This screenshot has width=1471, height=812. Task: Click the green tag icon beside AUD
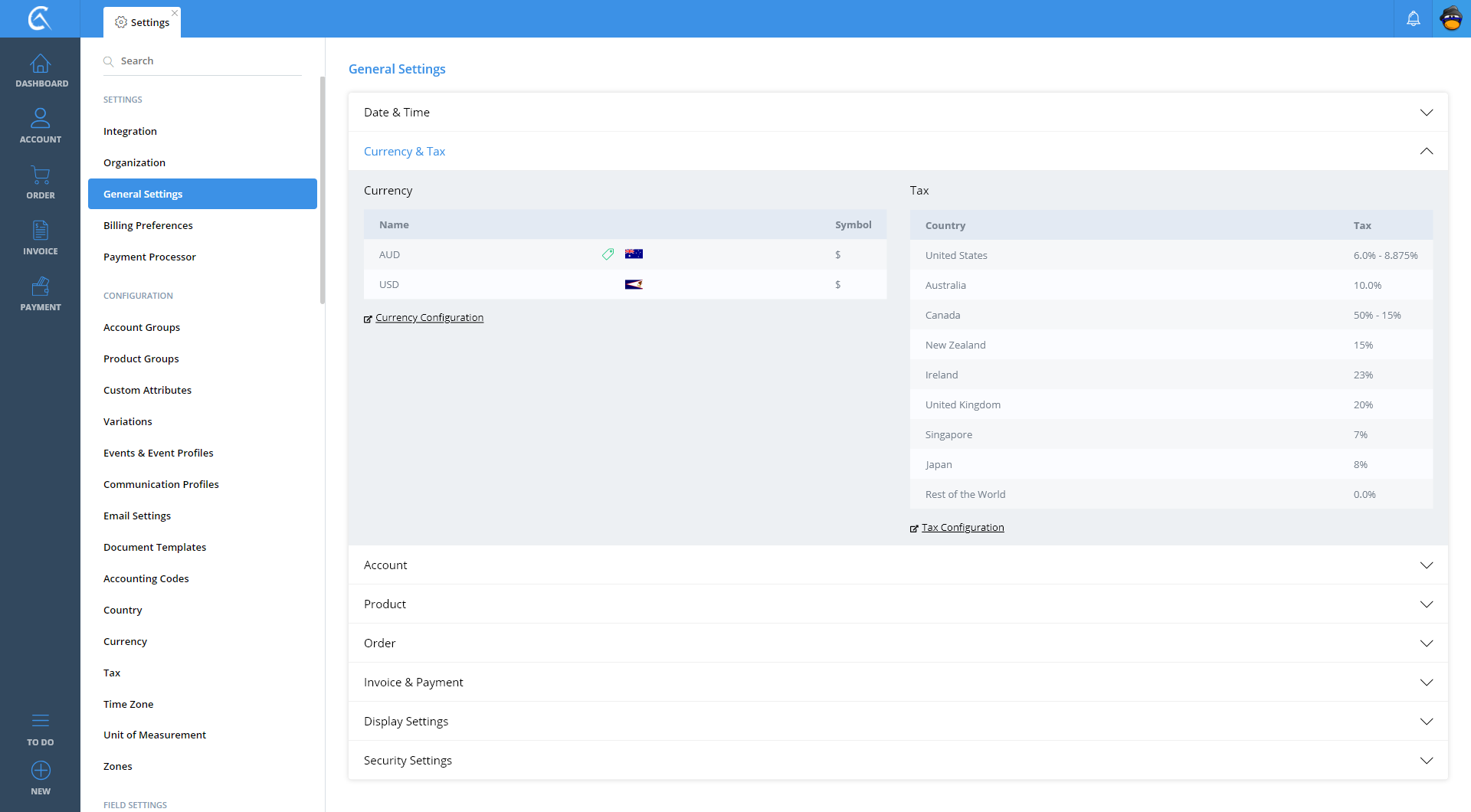[x=608, y=254]
